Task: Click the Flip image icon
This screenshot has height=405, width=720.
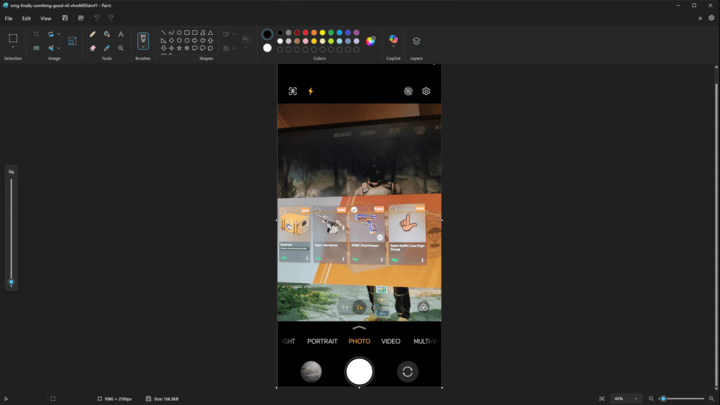Action: (x=51, y=48)
